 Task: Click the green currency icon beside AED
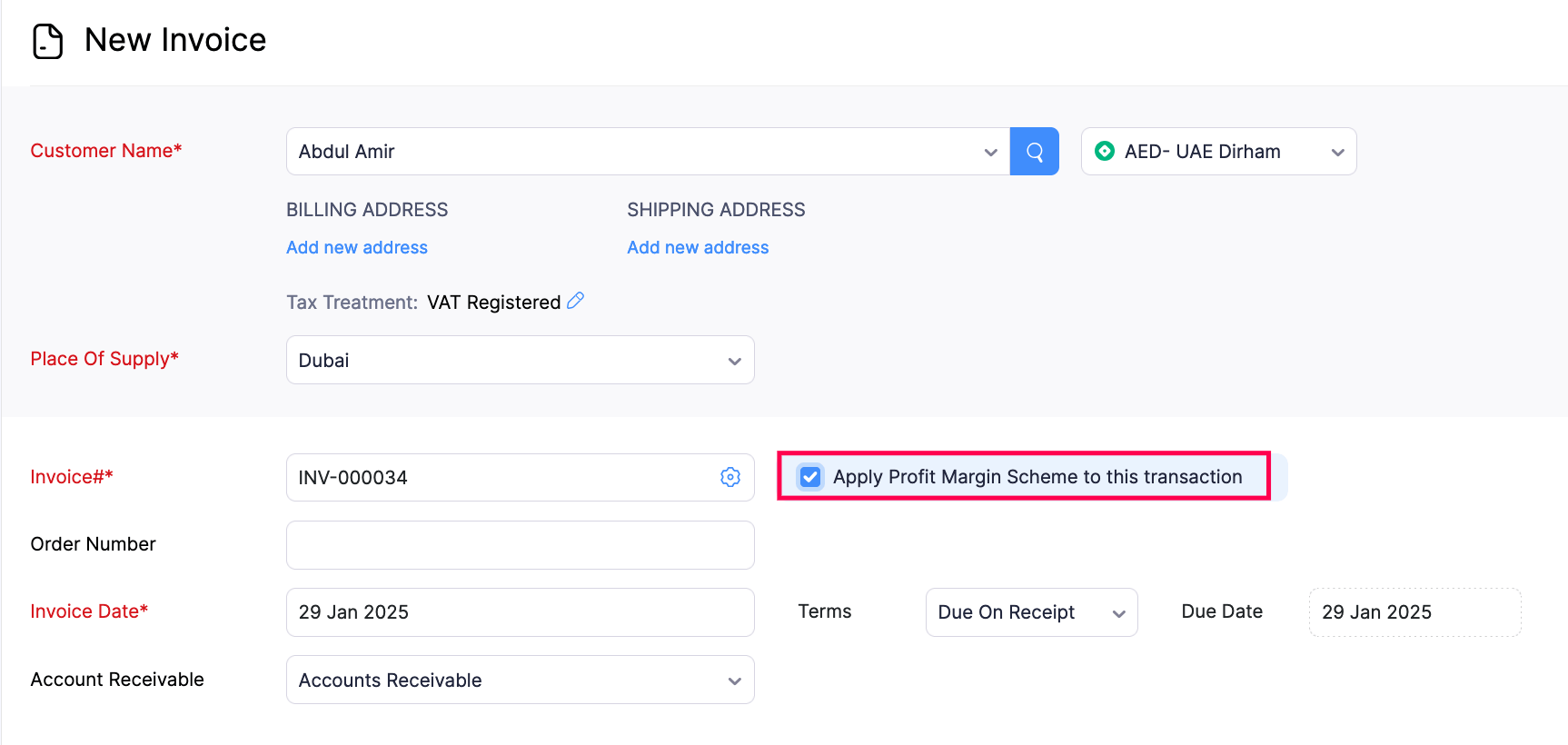[1105, 152]
